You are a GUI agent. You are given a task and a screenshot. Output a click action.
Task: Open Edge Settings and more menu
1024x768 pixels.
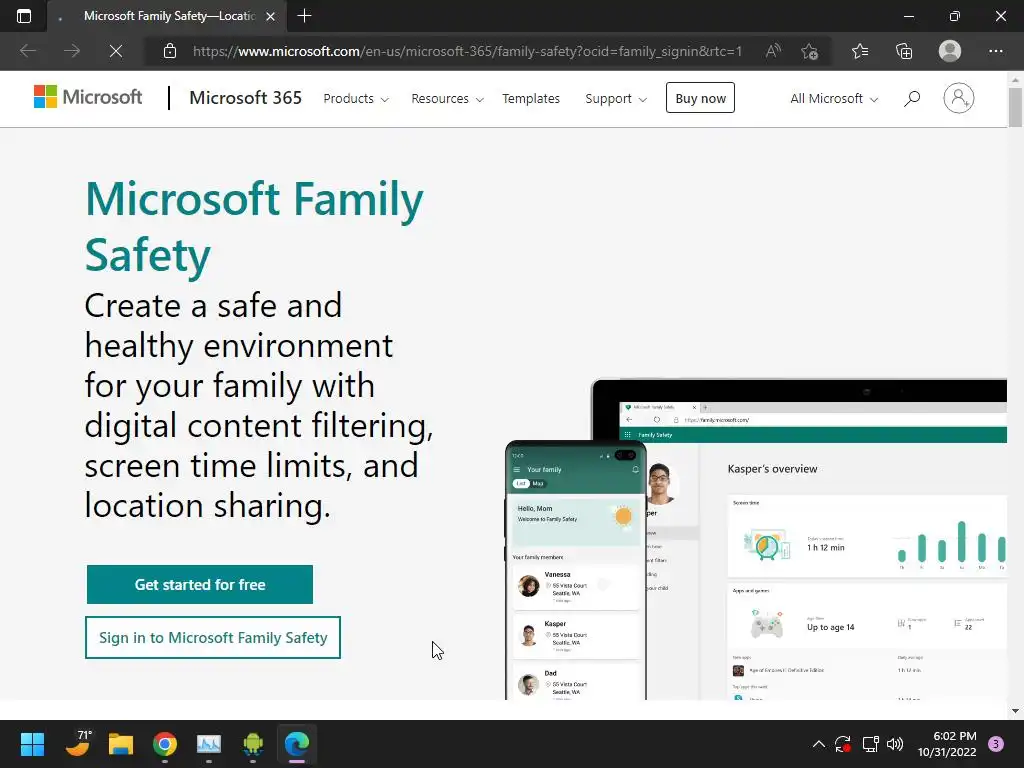click(996, 51)
